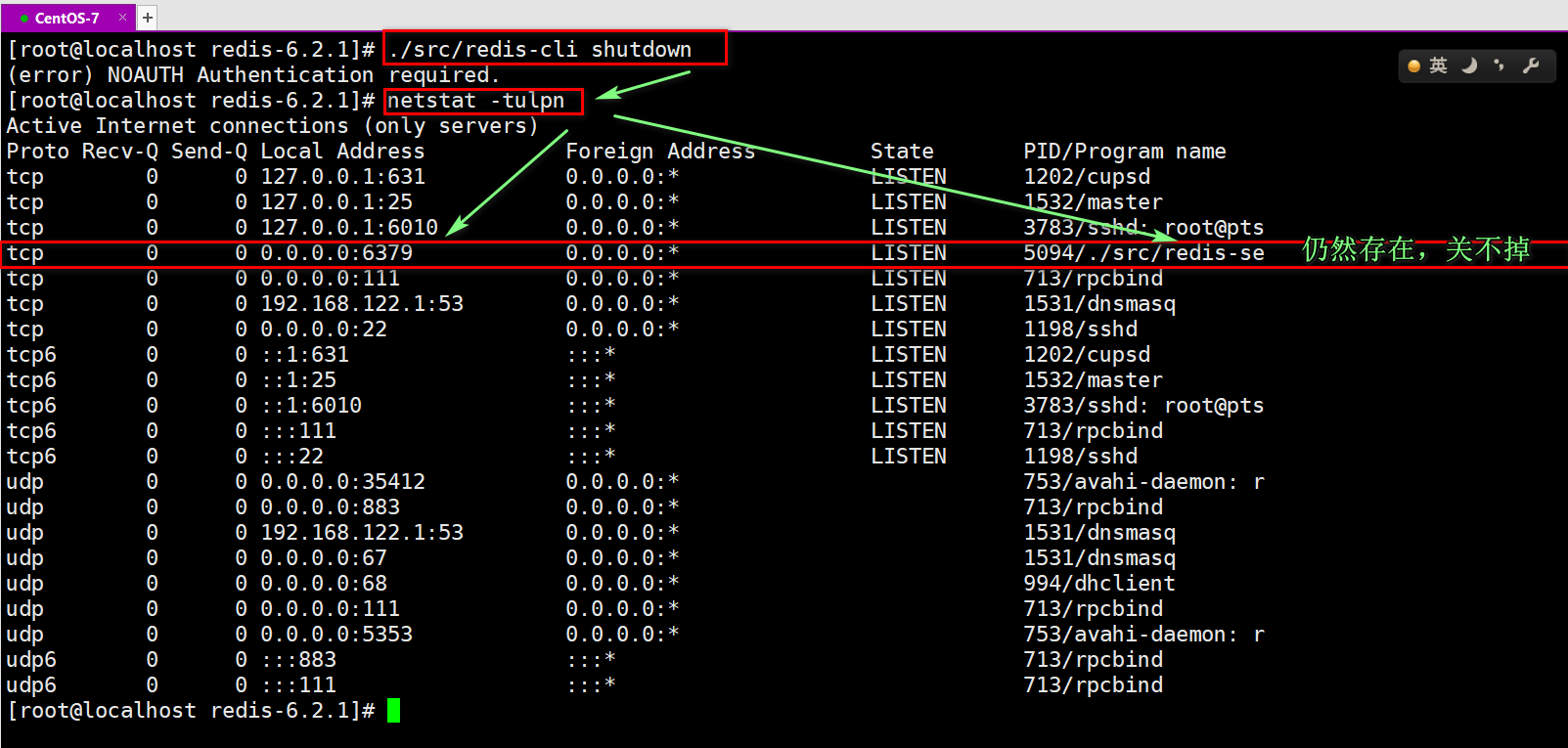Switch to the CentOS-7 session tab
The height and width of the screenshot is (748, 1568).
(x=67, y=18)
